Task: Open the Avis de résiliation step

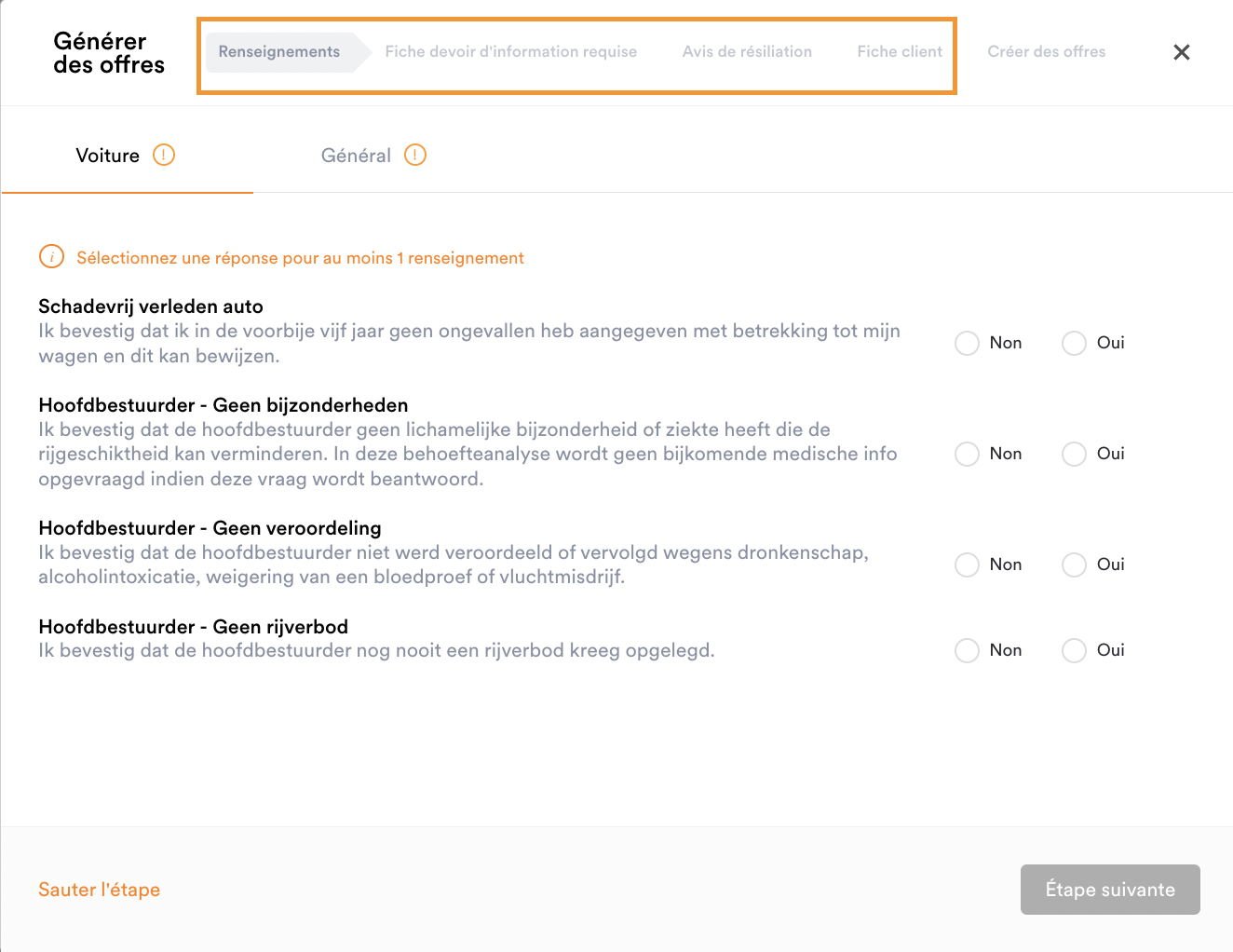Action: pos(747,52)
